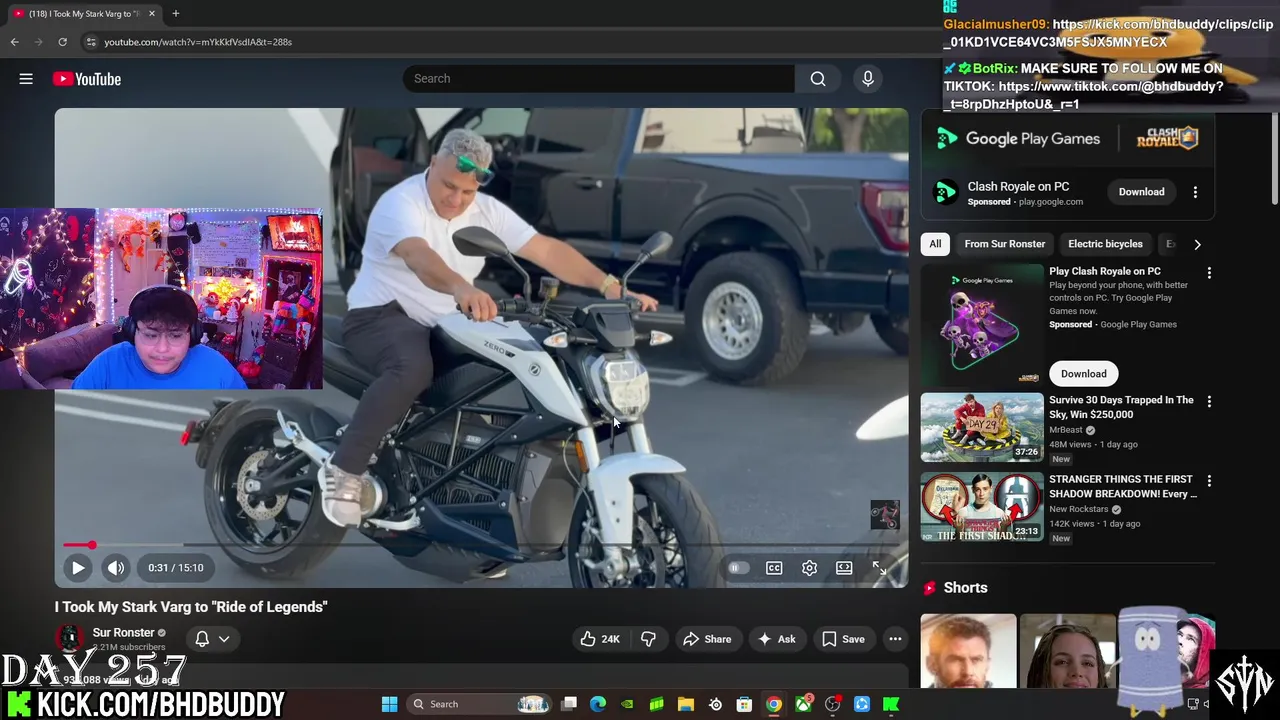1280x720 pixels.
Task: Select the From Sur Ronster chip
Action: point(1004,244)
